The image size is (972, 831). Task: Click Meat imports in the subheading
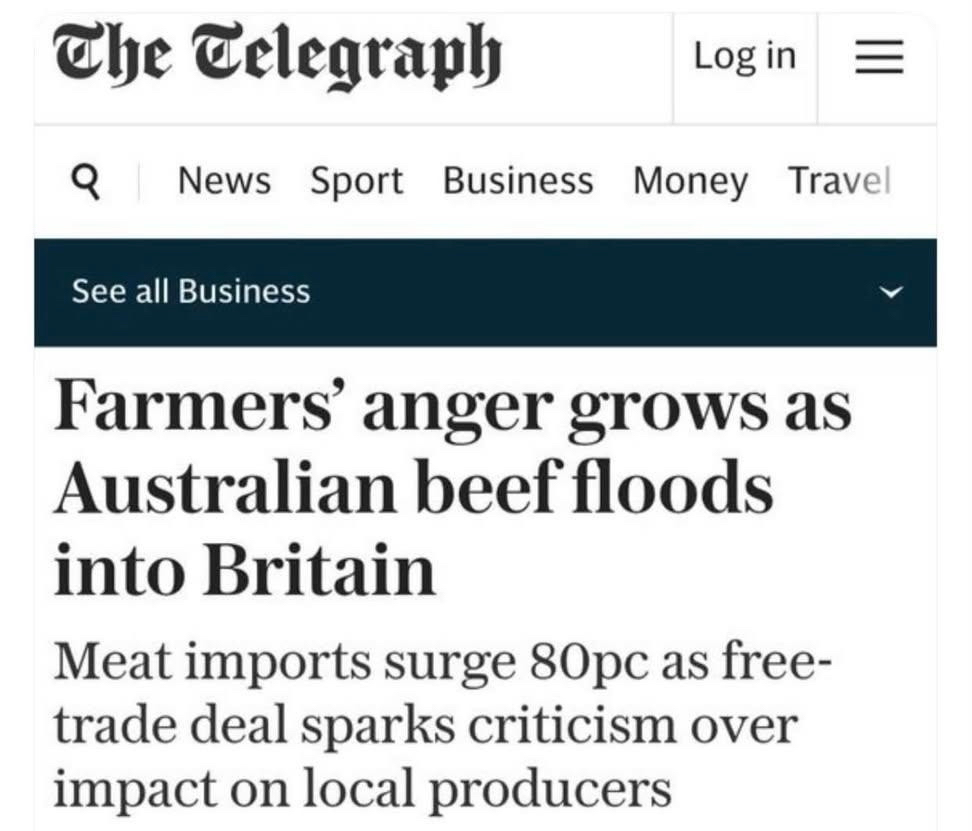coord(206,663)
